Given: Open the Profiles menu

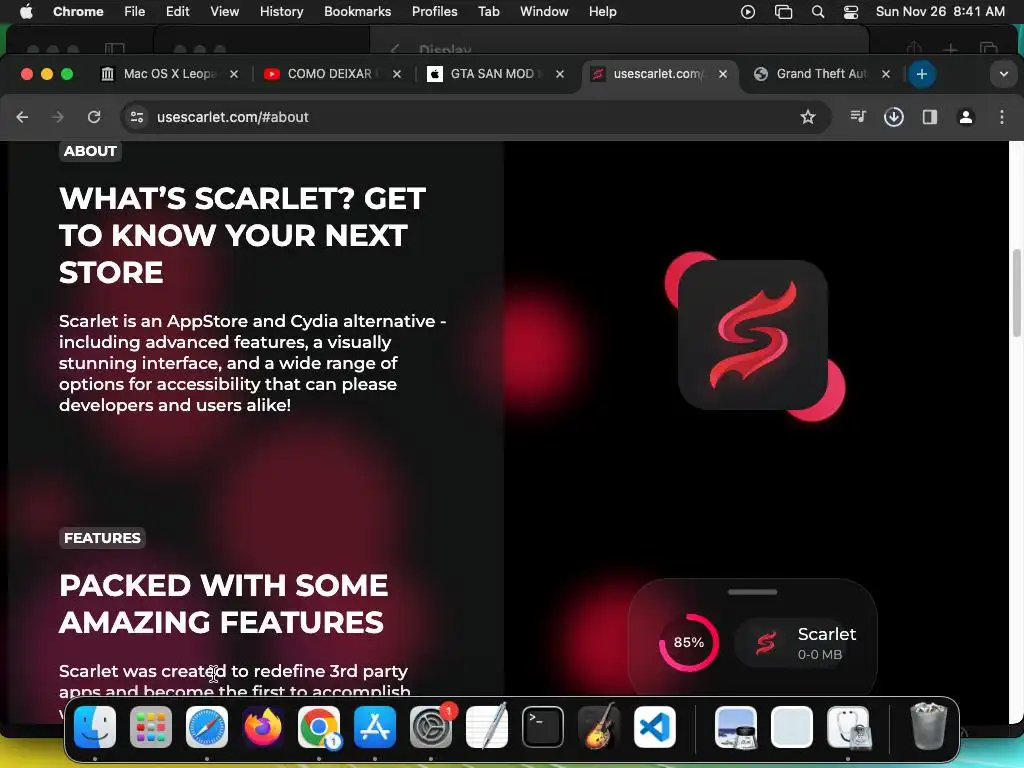Looking at the screenshot, I should [434, 11].
